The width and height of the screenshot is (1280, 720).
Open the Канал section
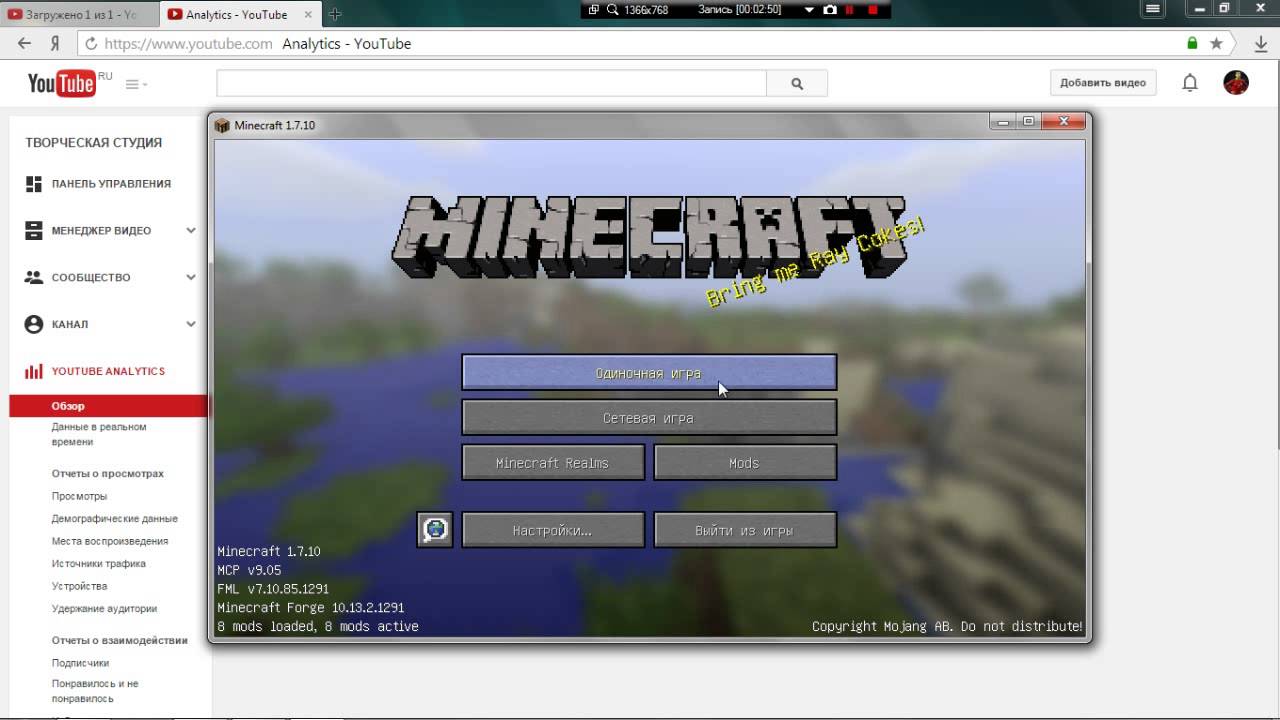[x=70, y=325]
